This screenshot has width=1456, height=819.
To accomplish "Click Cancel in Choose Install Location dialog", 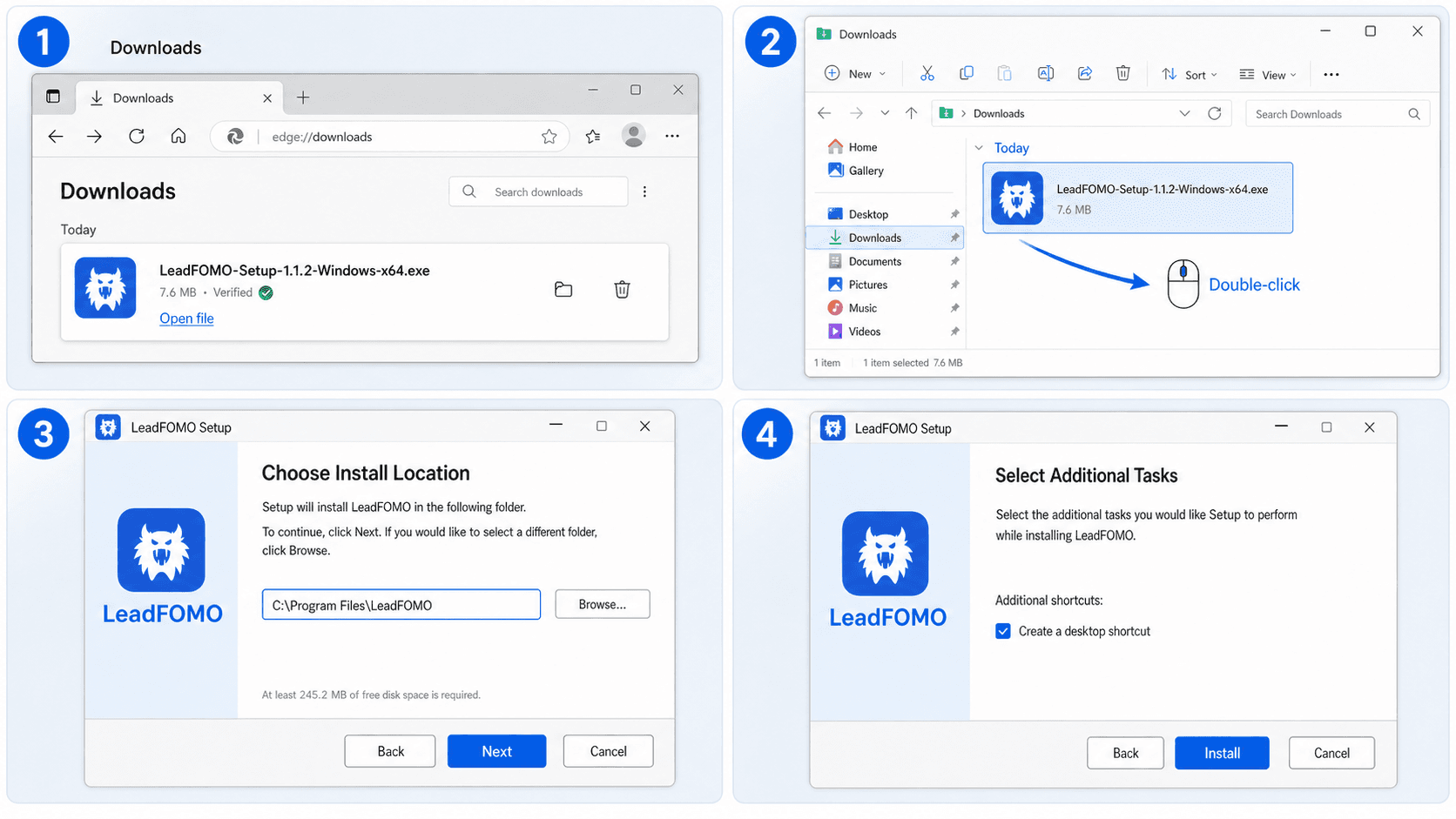I will pos(608,751).
